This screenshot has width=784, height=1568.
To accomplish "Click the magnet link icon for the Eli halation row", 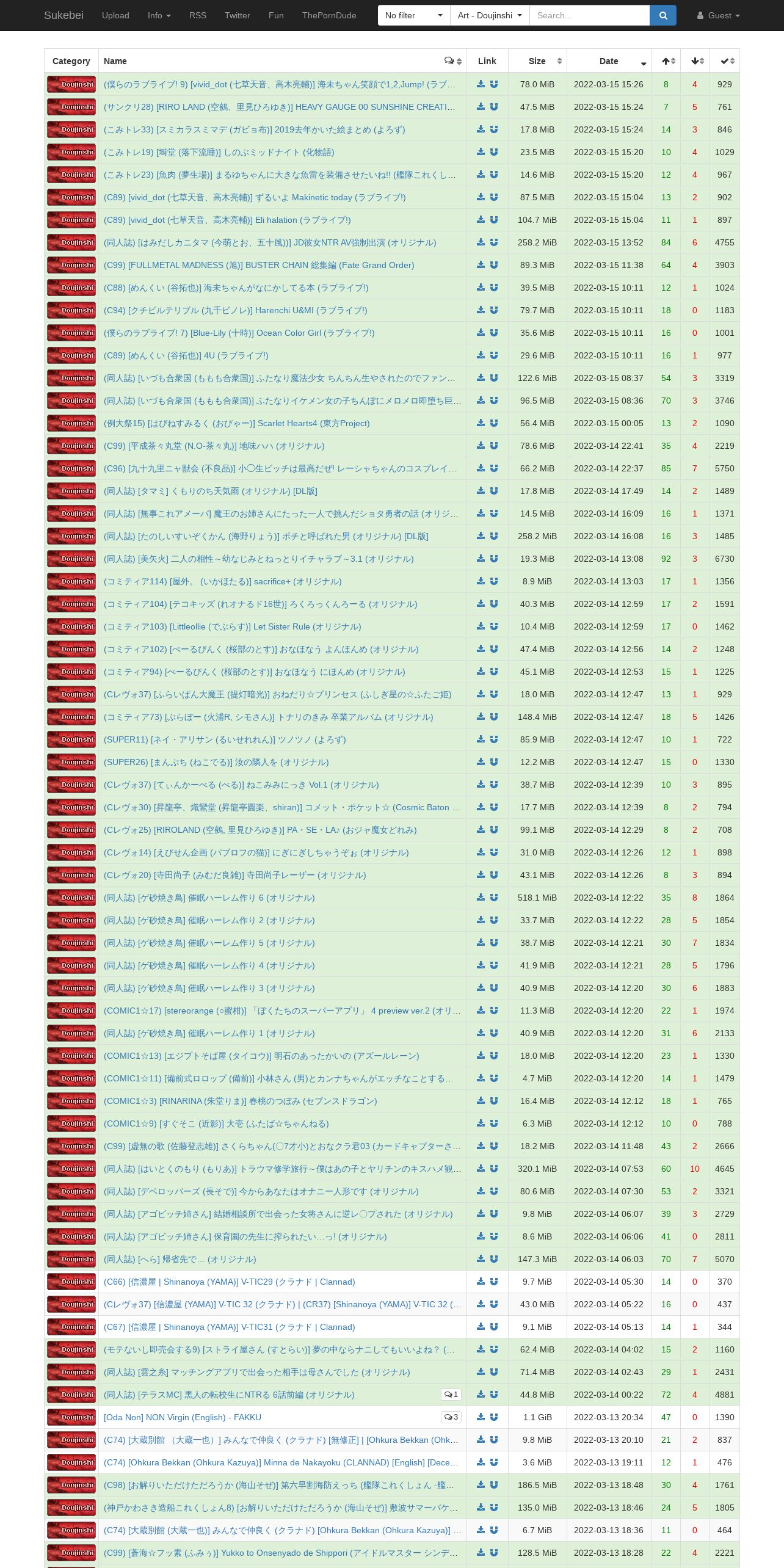I will [x=494, y=220].
